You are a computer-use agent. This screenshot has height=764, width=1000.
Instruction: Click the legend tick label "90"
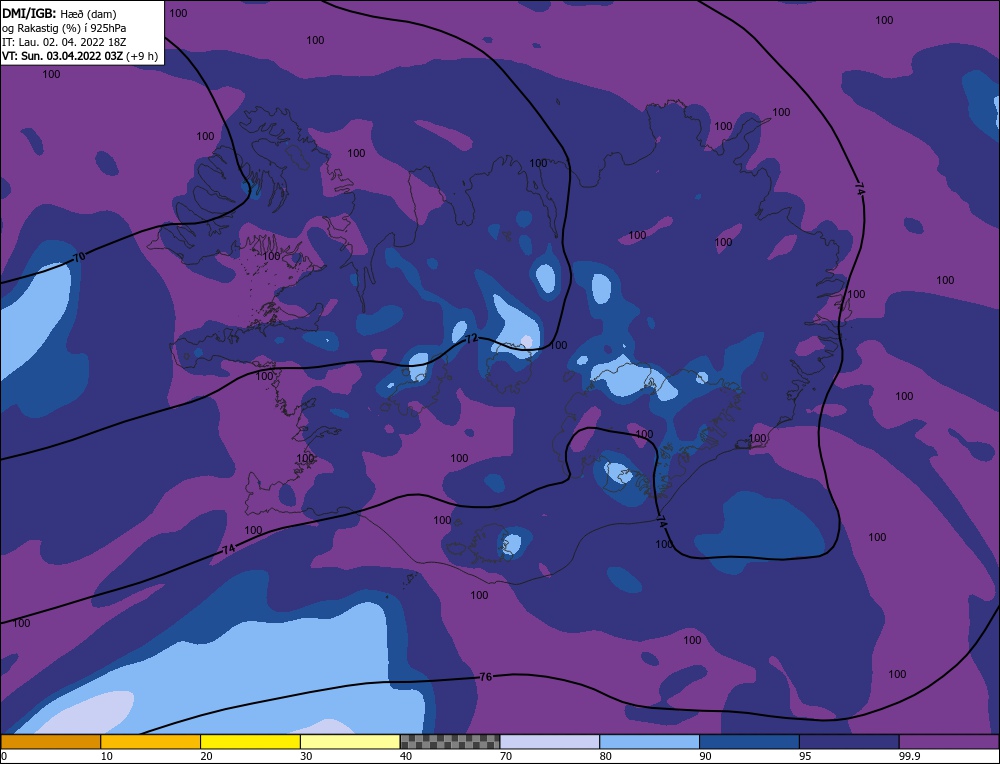tap(705, 756)
